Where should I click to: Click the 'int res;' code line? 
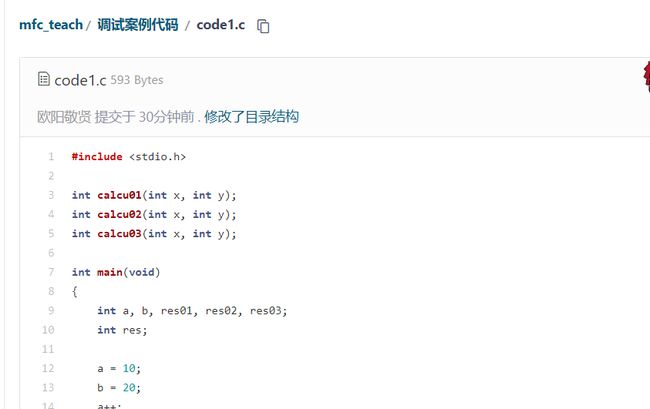tap(122, 330)
